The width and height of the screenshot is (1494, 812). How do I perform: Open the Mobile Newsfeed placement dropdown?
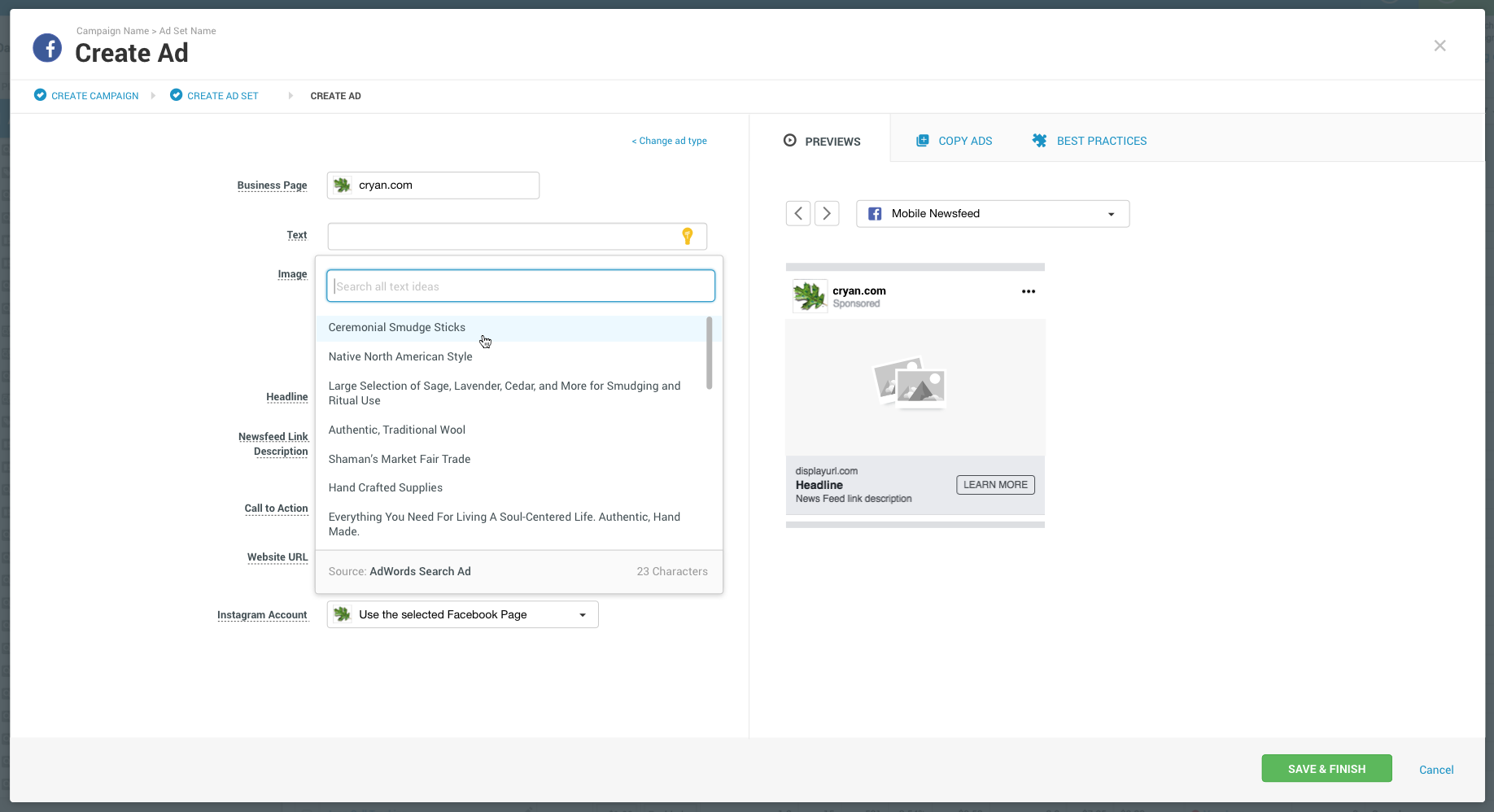[993, 214]
